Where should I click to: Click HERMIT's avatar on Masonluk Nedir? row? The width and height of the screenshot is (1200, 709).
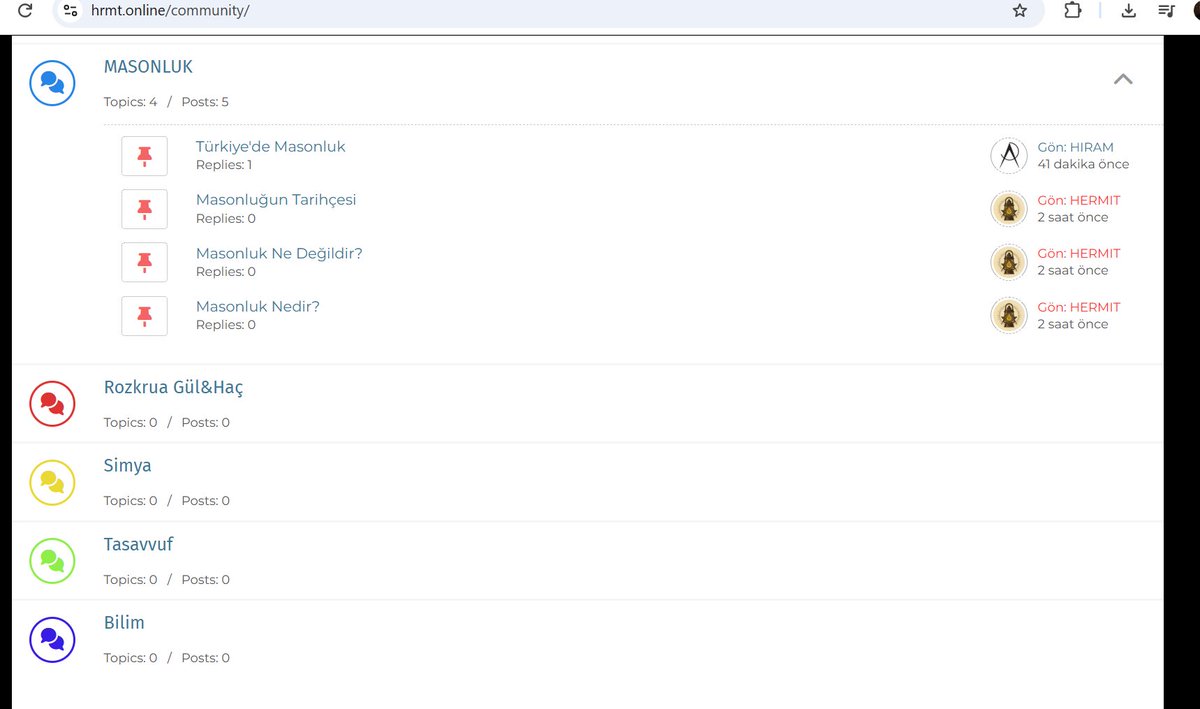coord(1009,316)
